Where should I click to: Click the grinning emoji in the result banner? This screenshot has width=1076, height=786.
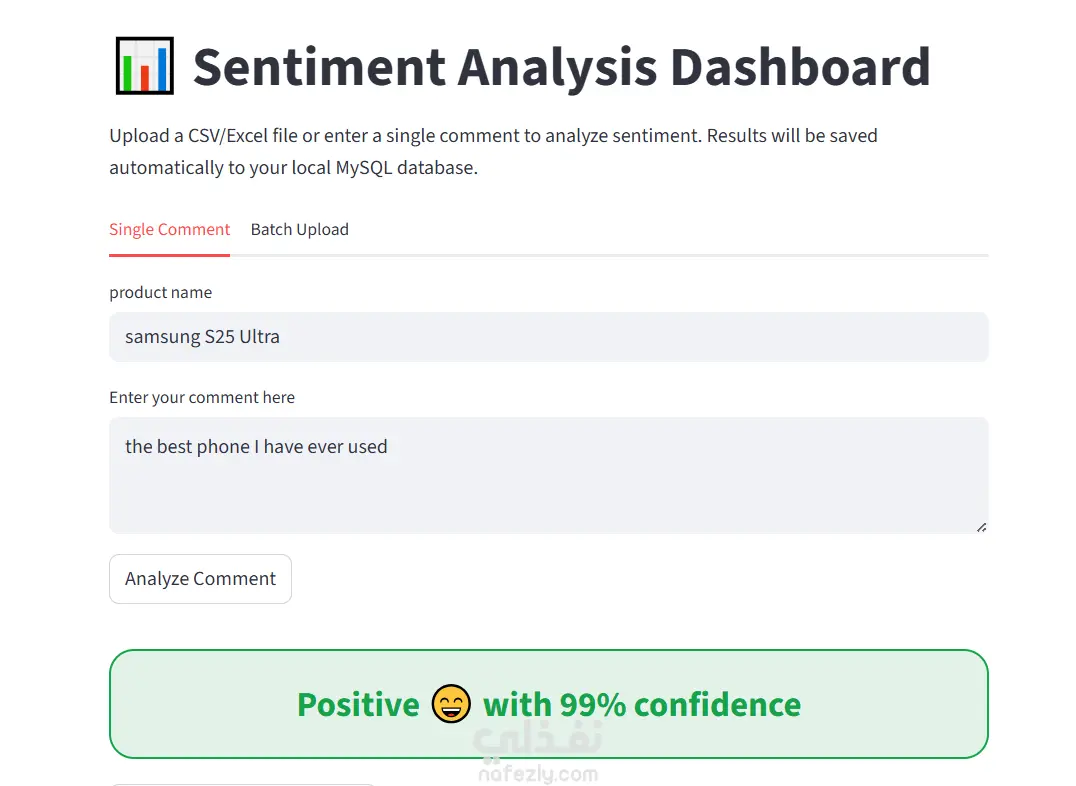(451, 704)
